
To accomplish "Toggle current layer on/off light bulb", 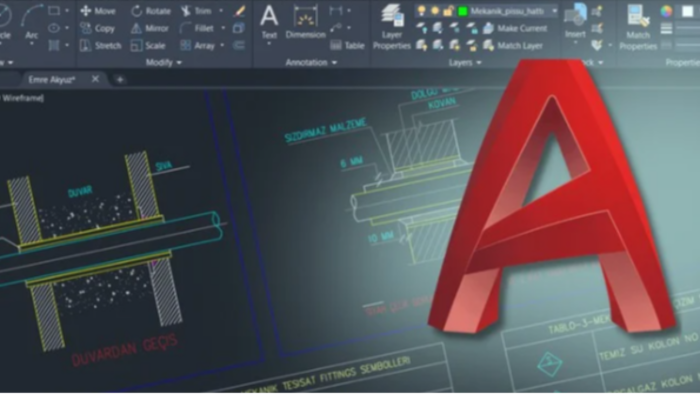I will coord(421,11).
